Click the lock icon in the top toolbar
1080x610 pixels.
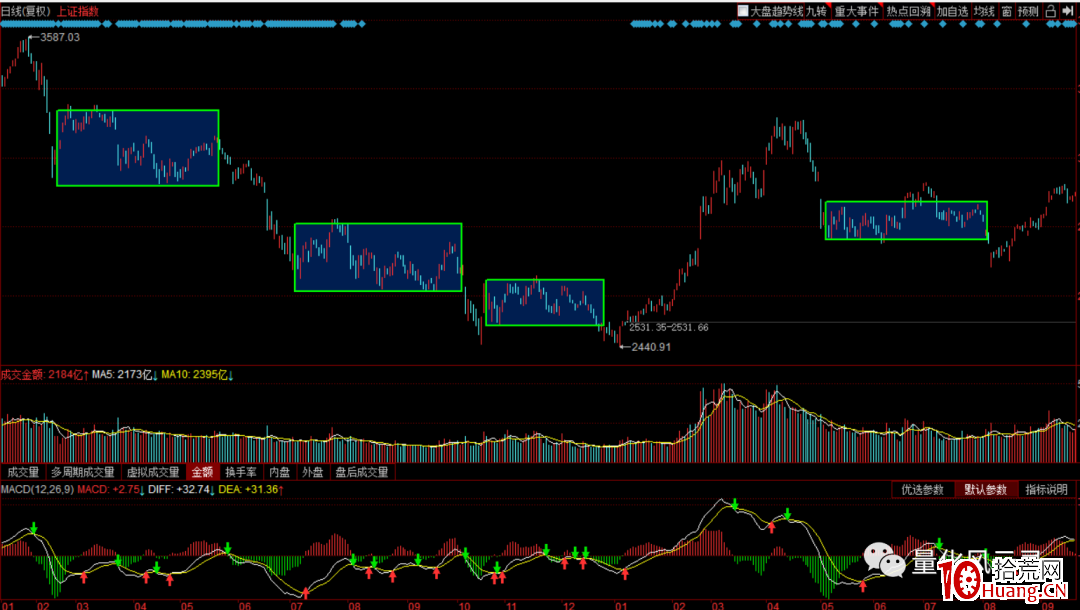click(1050, 11)
